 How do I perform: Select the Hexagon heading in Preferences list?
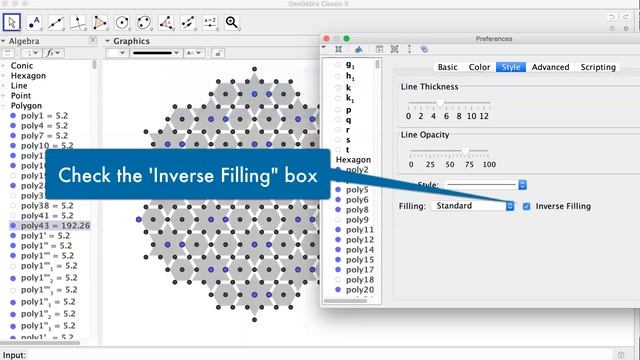click(353, 160)
